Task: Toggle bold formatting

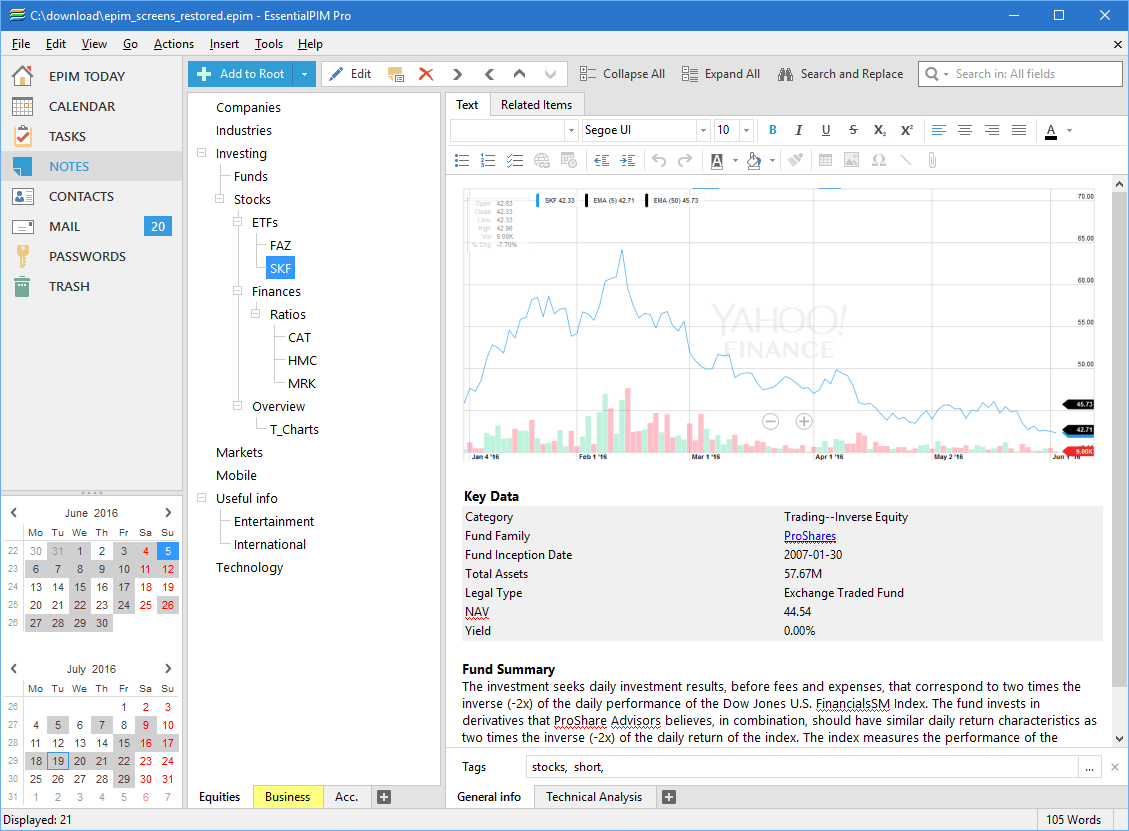Action: 773,130
